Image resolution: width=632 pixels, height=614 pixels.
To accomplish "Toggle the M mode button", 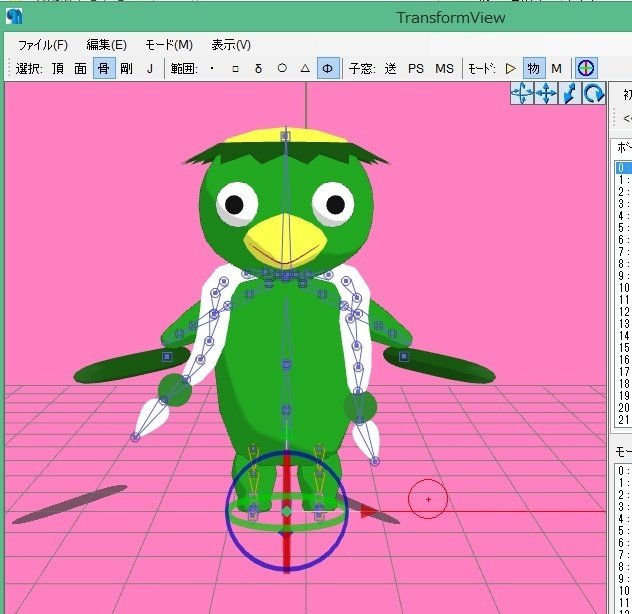I will (557, 69).
